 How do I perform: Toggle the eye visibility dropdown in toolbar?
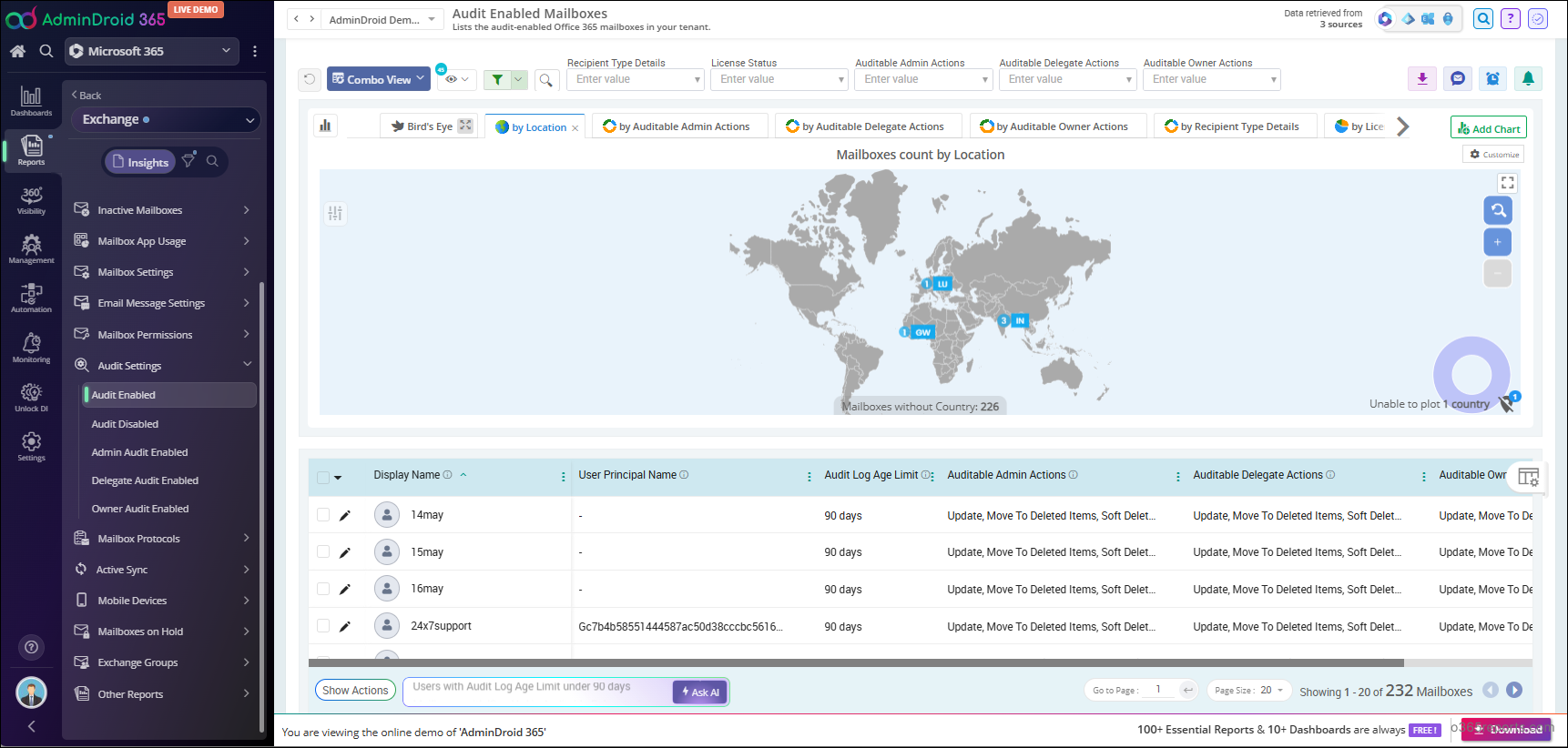(456, 80)
